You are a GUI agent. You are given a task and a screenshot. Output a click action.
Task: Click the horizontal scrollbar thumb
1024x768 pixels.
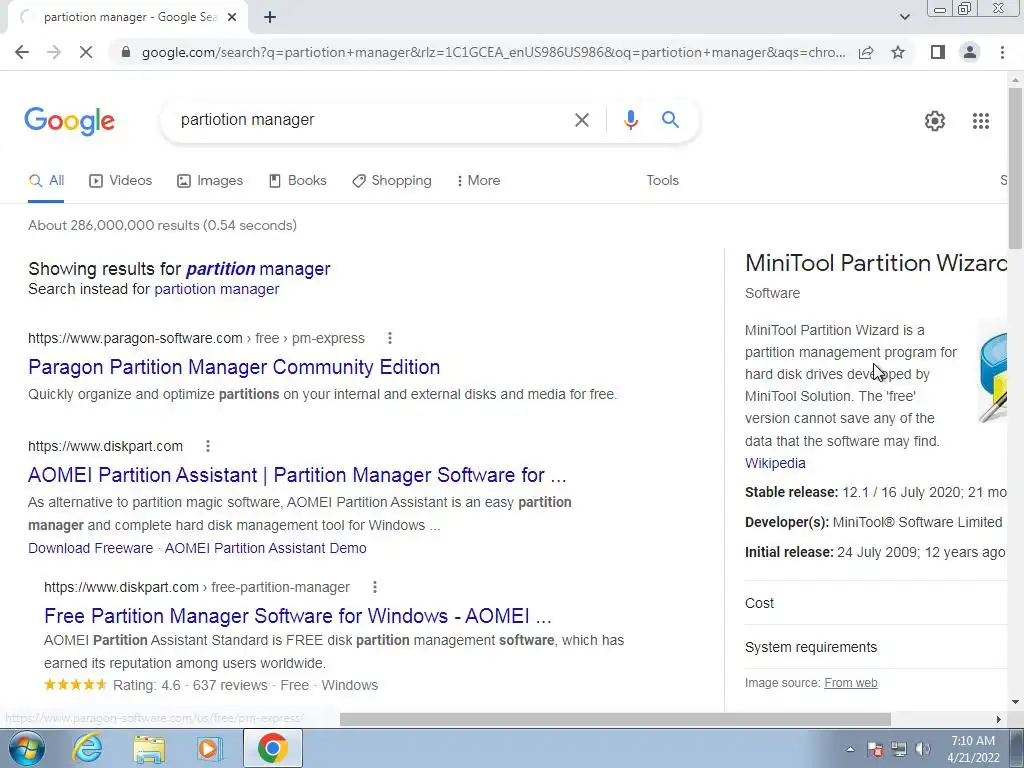615,719
